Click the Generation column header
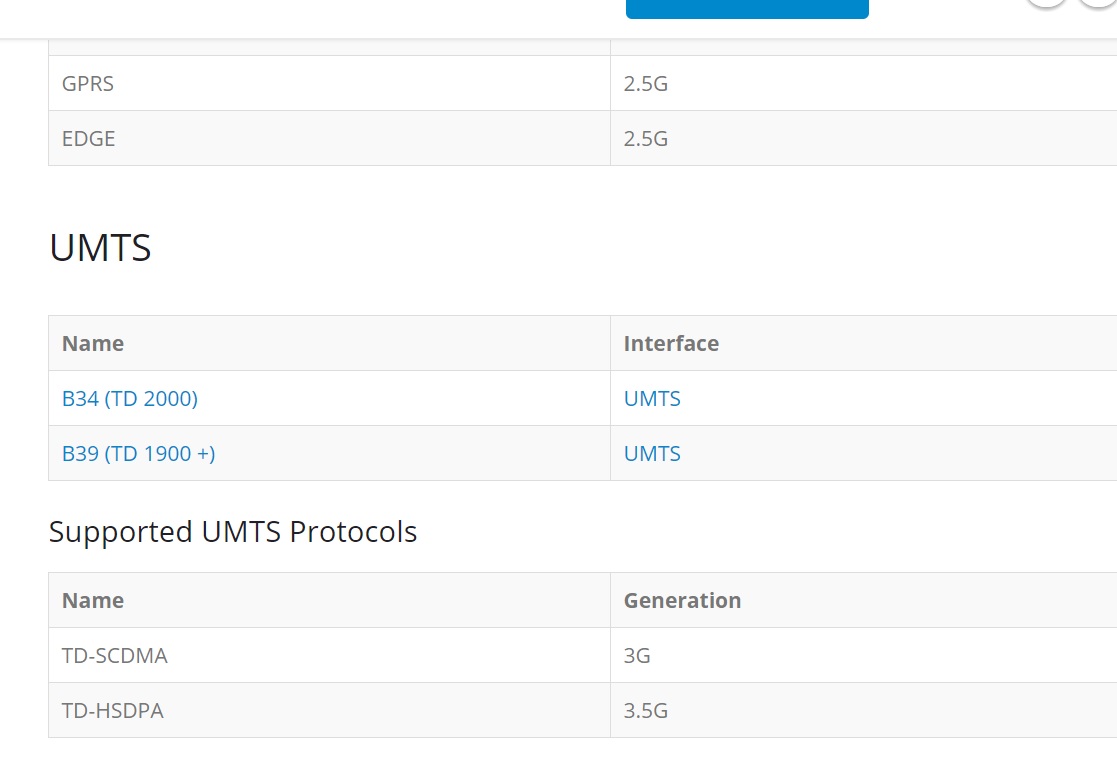The height and width of the screenshot is (777, 1117). 682,601
